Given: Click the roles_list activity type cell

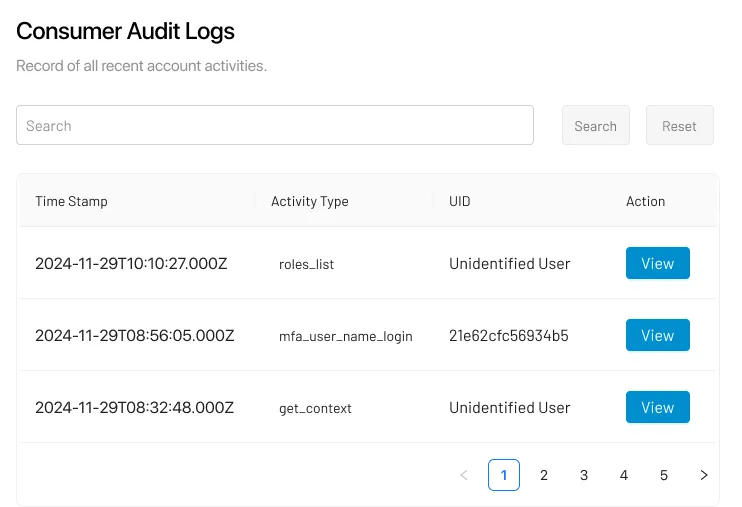Looking at the screenshot, I should 306,264.
